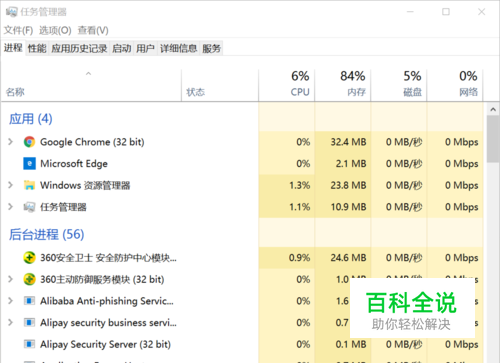
Task: Switch to the 服务 tab
Action: (211, 49)
